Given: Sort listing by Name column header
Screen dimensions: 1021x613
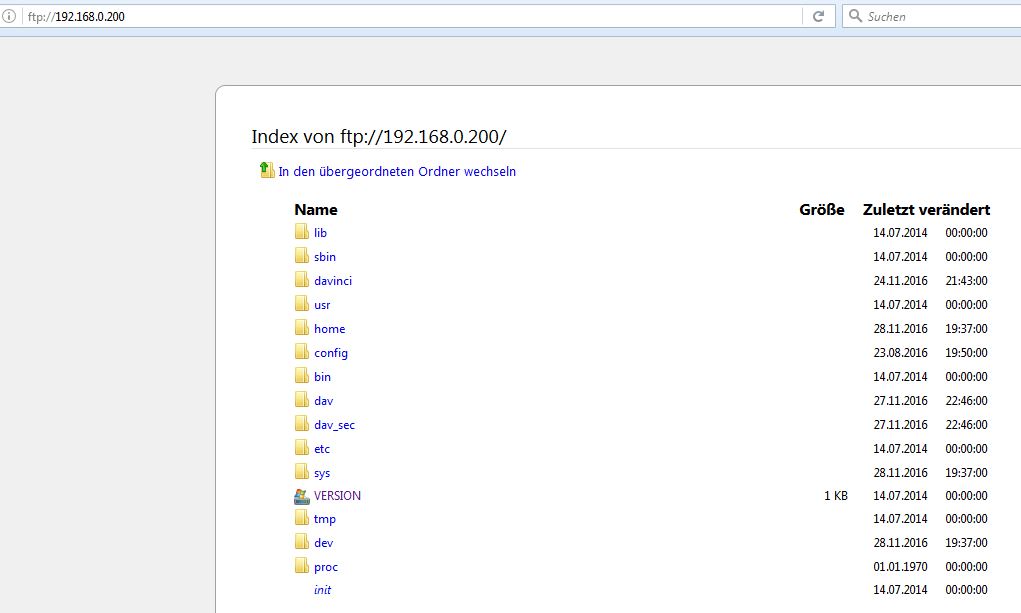Looking at the screenshot, I should click(316, 209).
